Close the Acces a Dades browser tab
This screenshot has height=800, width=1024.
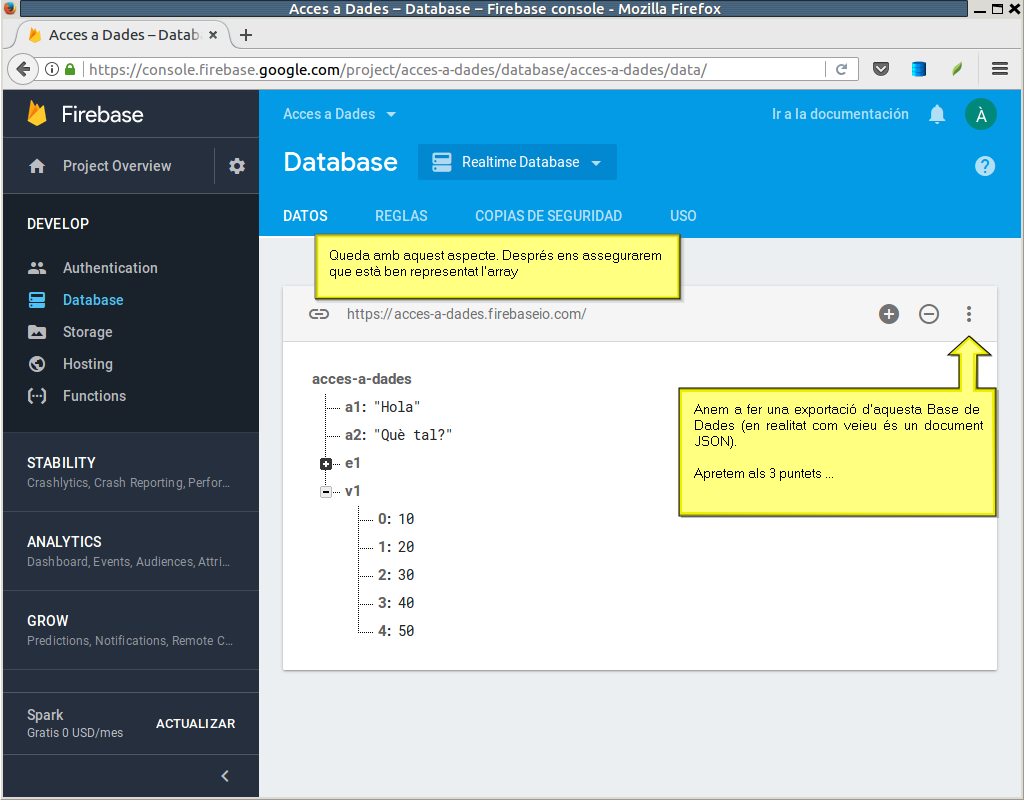[213, 35]
